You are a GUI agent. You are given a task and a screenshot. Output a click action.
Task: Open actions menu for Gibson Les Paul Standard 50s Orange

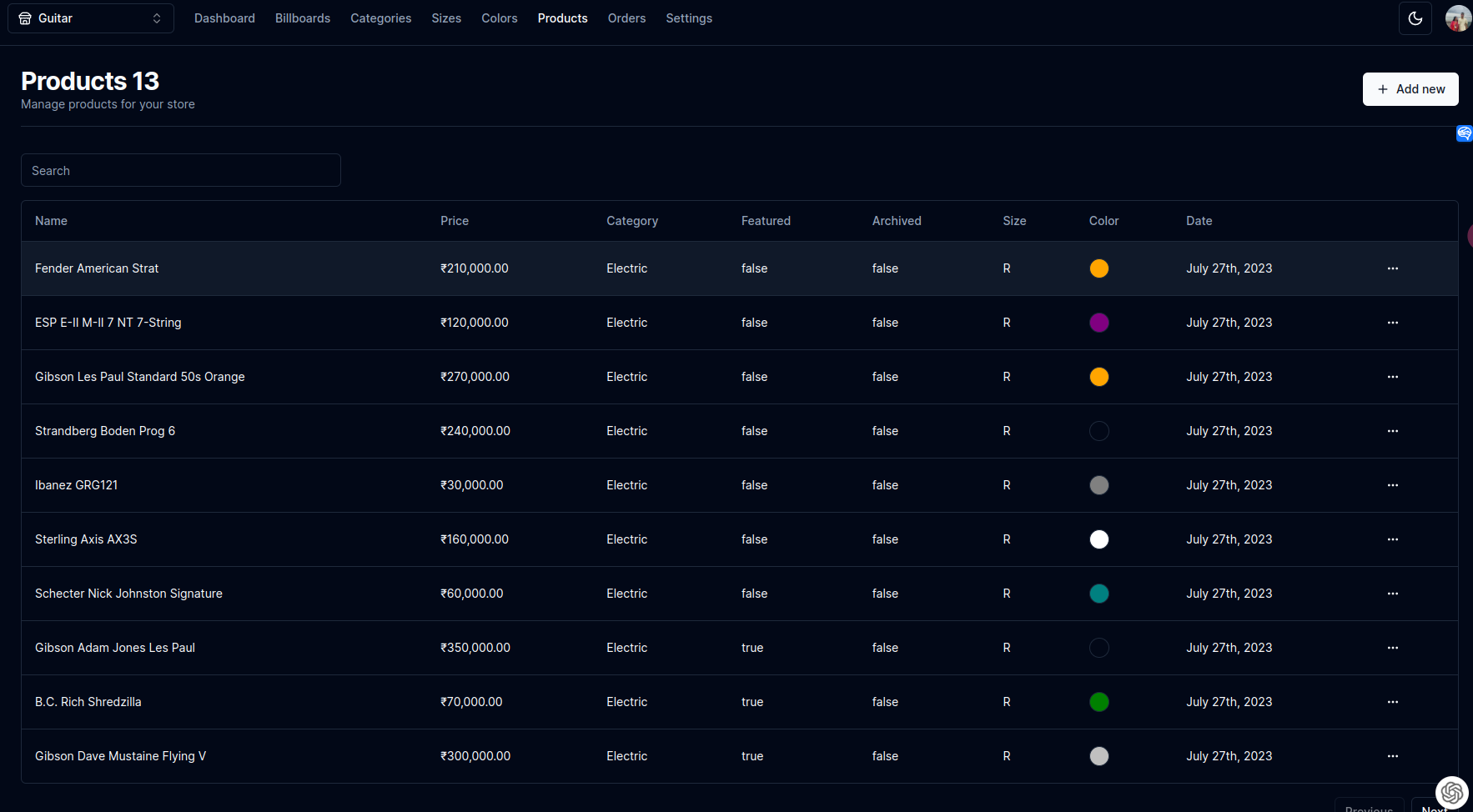(1392, 377)
